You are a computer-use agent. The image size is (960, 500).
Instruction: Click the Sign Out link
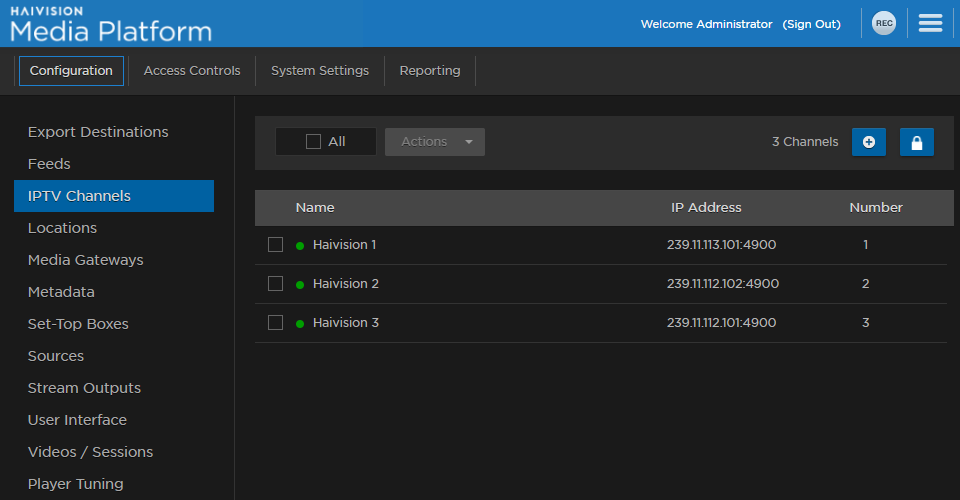[x=811, y=24]
